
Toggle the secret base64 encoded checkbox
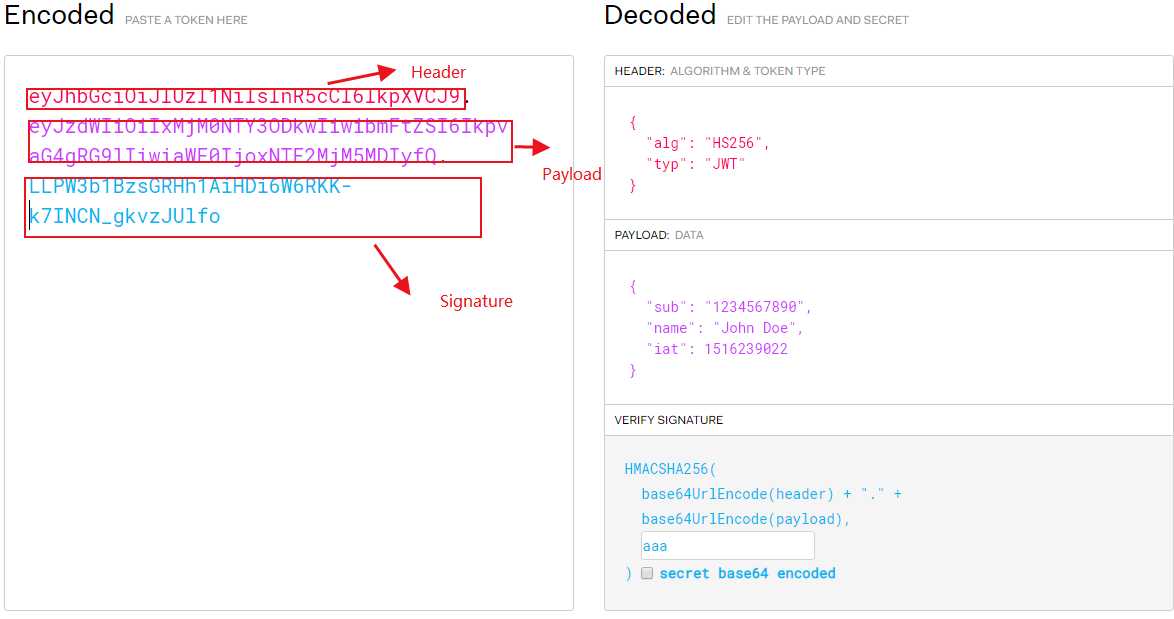tap(647, 574)
